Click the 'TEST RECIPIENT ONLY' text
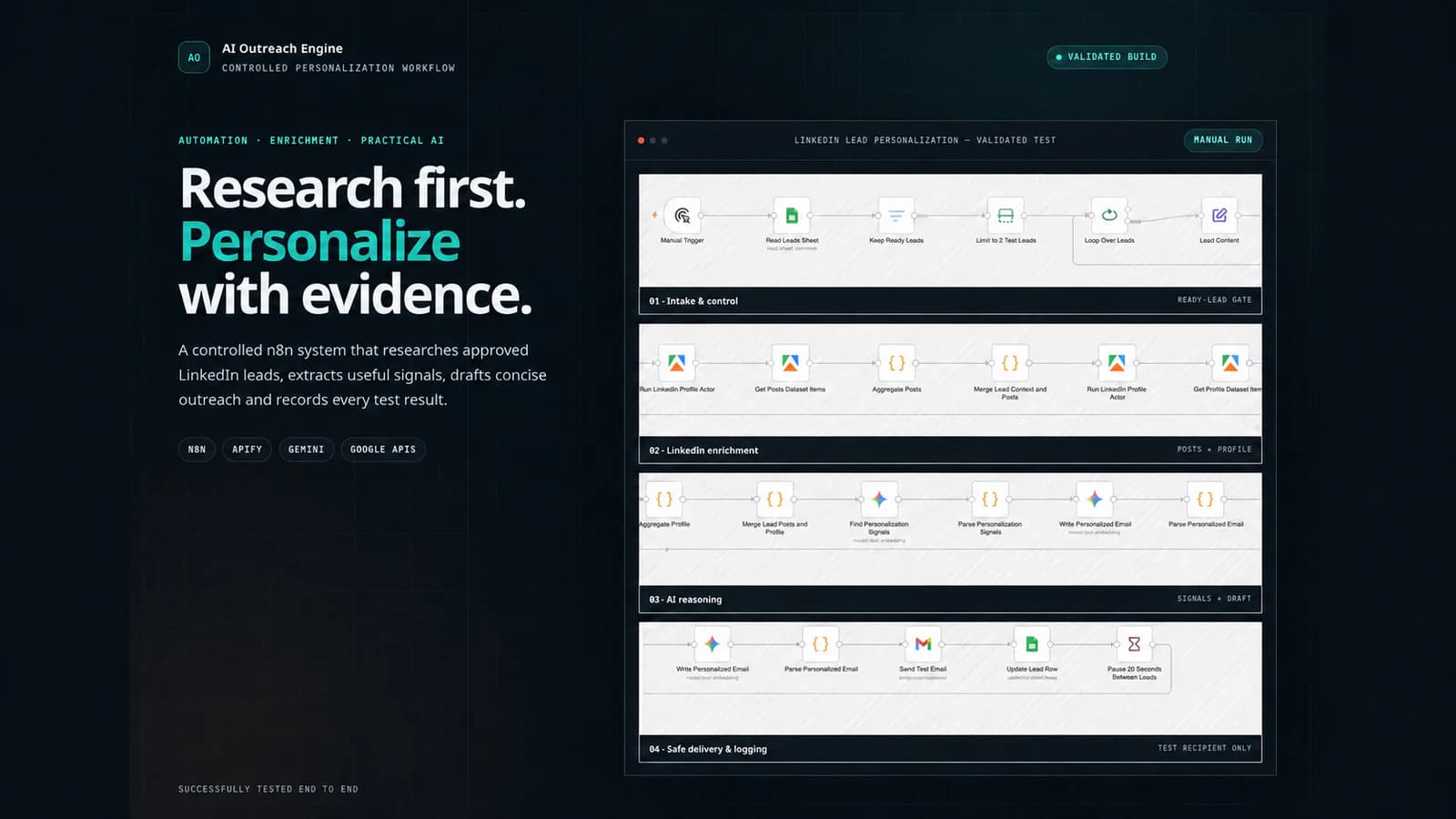Viewport: 1456px width, 819px height. [1204, 748]
